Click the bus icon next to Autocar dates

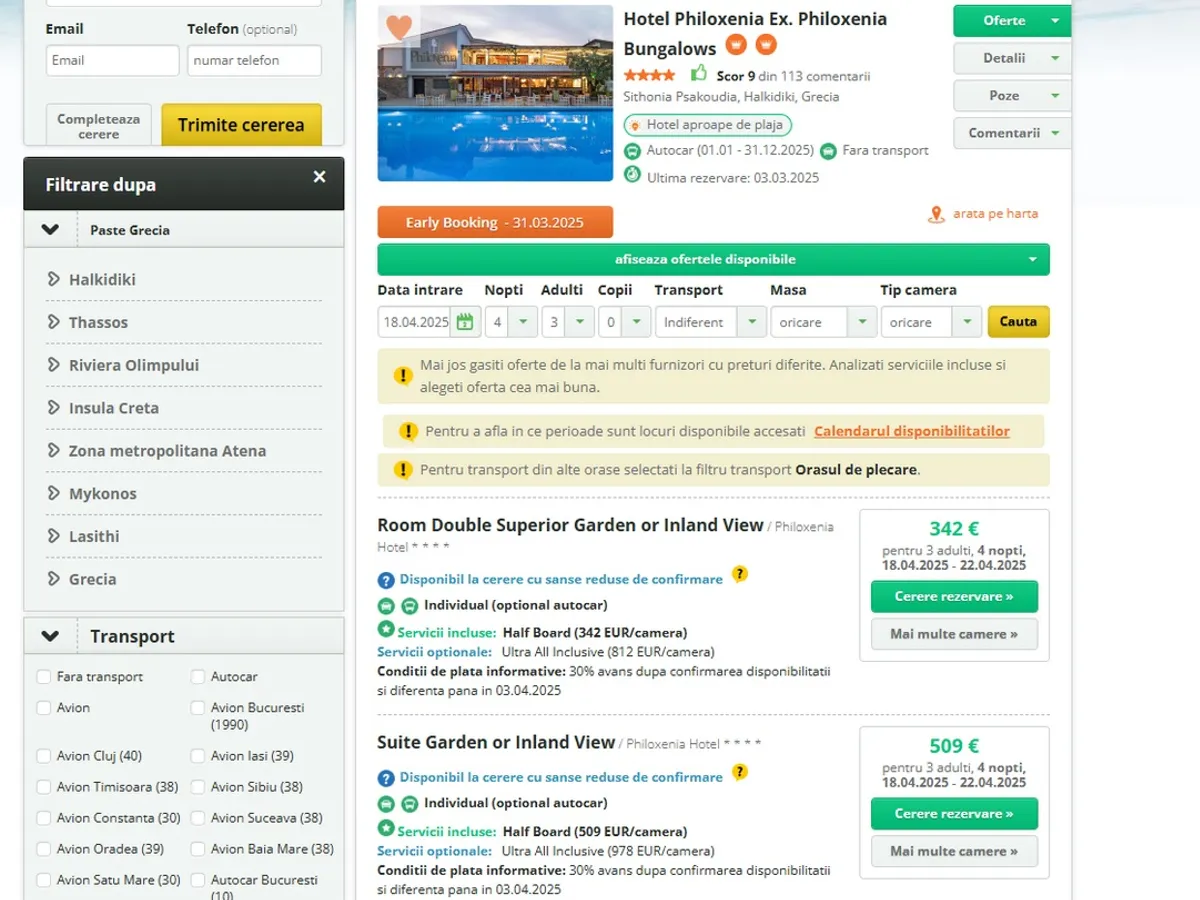pos(632,151)
